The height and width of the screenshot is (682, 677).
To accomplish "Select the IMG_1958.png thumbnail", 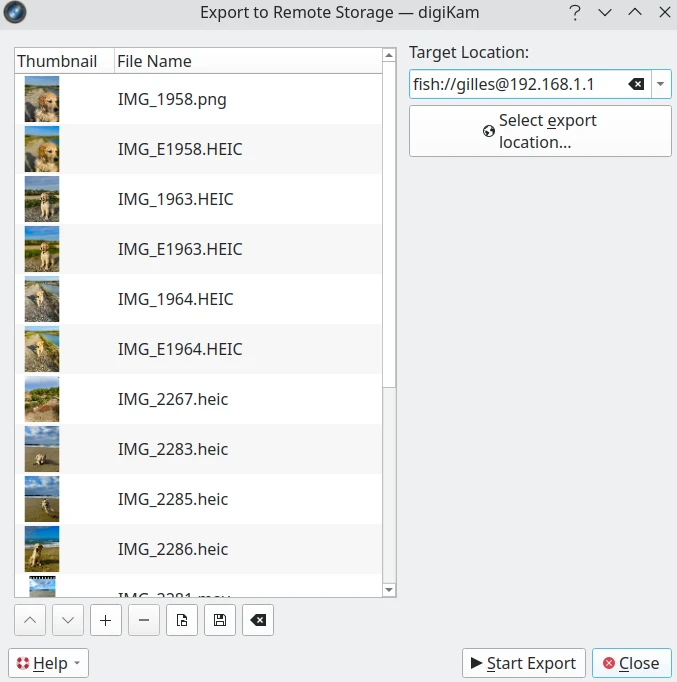I will coord(42,99).
